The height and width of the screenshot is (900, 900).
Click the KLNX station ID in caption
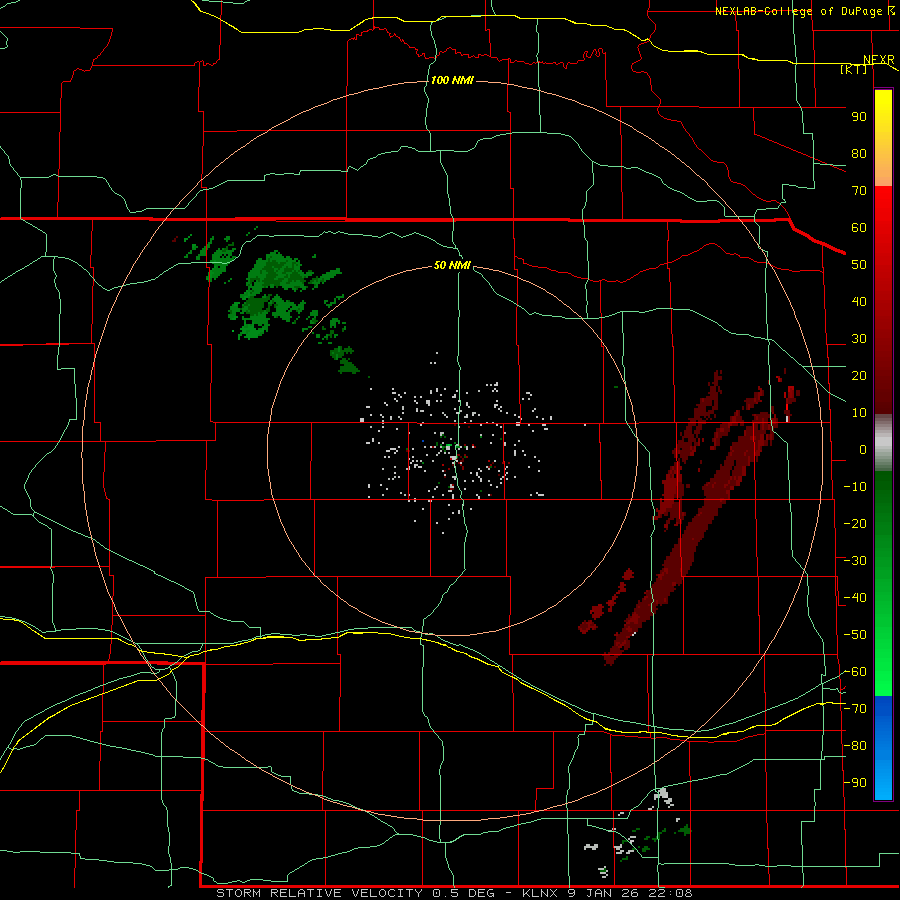click(x=541, y=893)
